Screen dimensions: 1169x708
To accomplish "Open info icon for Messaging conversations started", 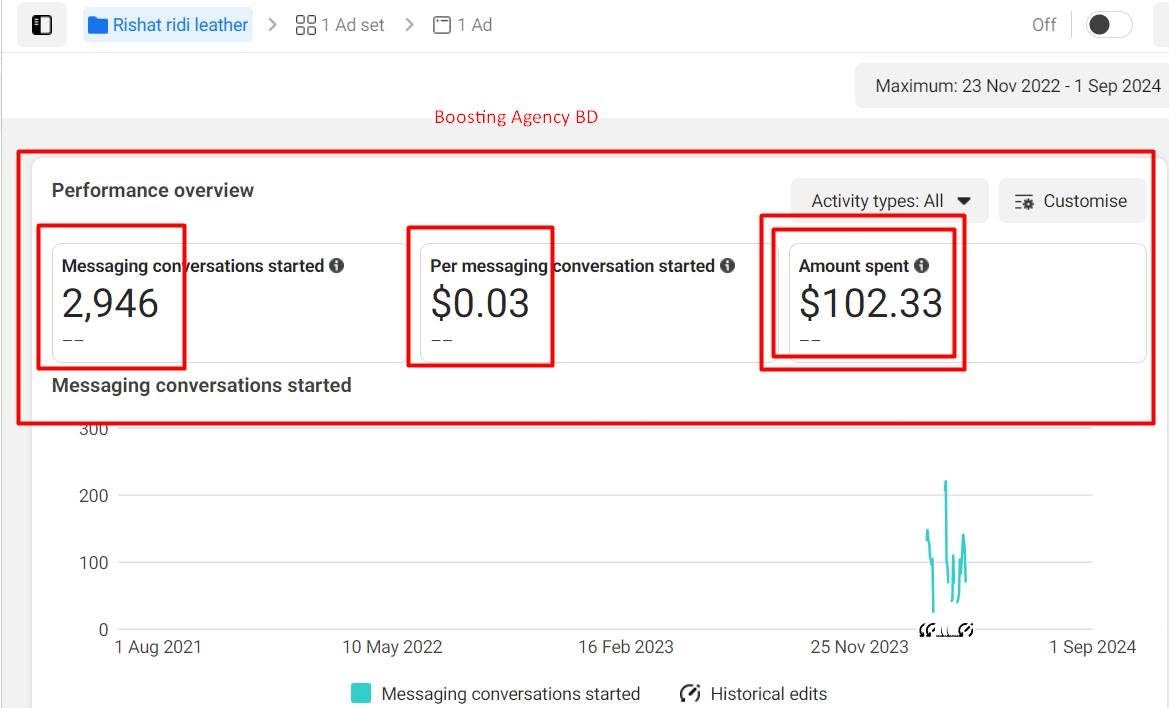I will (x=337, y=265).
